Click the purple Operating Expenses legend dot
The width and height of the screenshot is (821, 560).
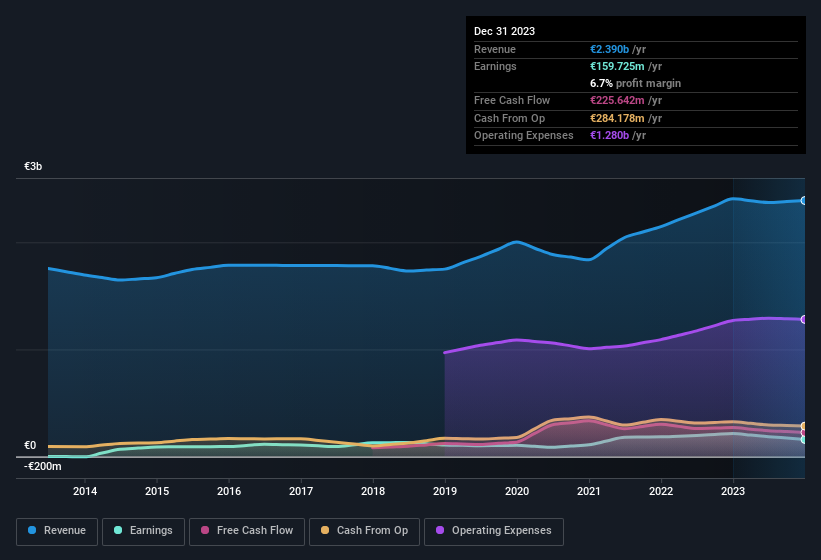440,530
